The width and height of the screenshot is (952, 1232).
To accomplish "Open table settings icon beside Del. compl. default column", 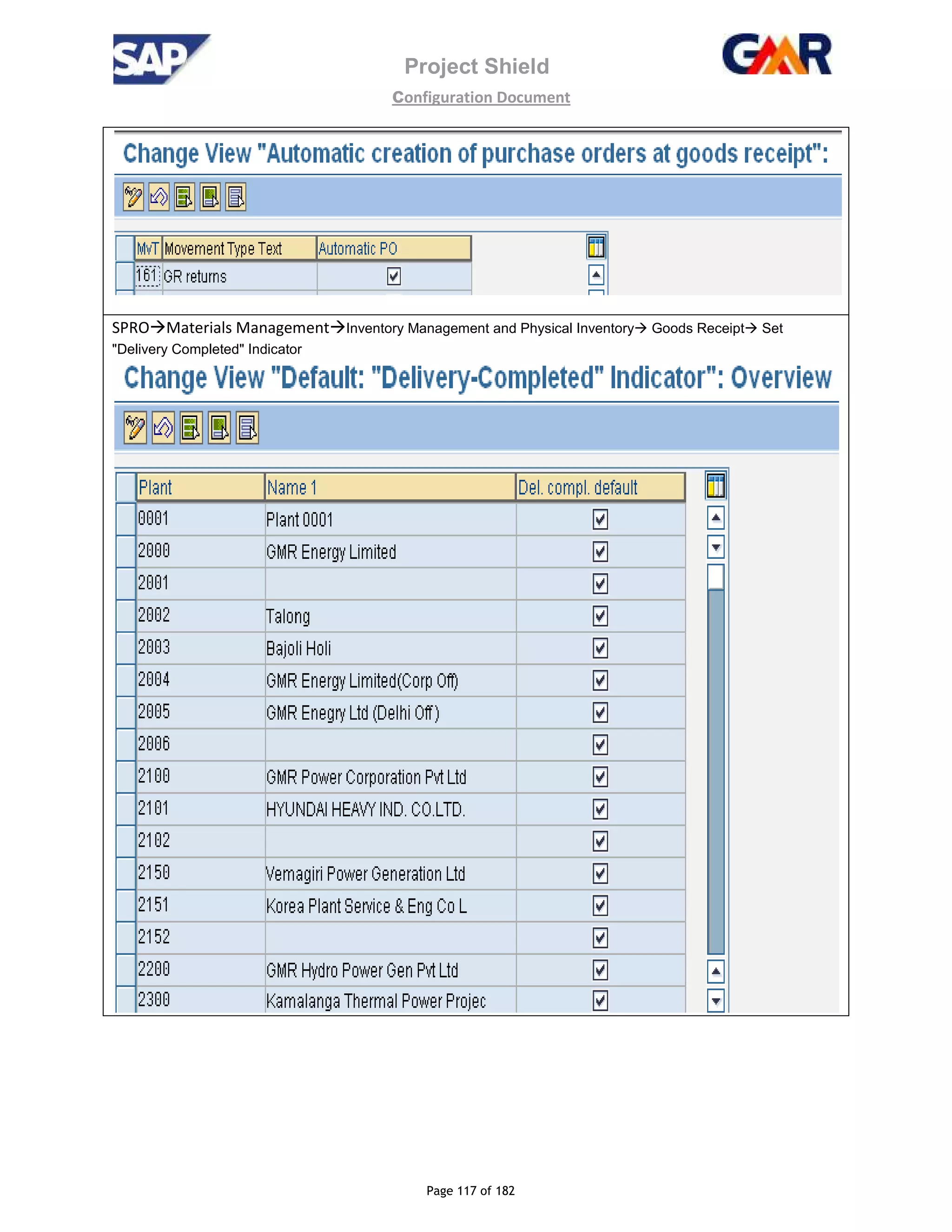I will (x=716, y=486).
